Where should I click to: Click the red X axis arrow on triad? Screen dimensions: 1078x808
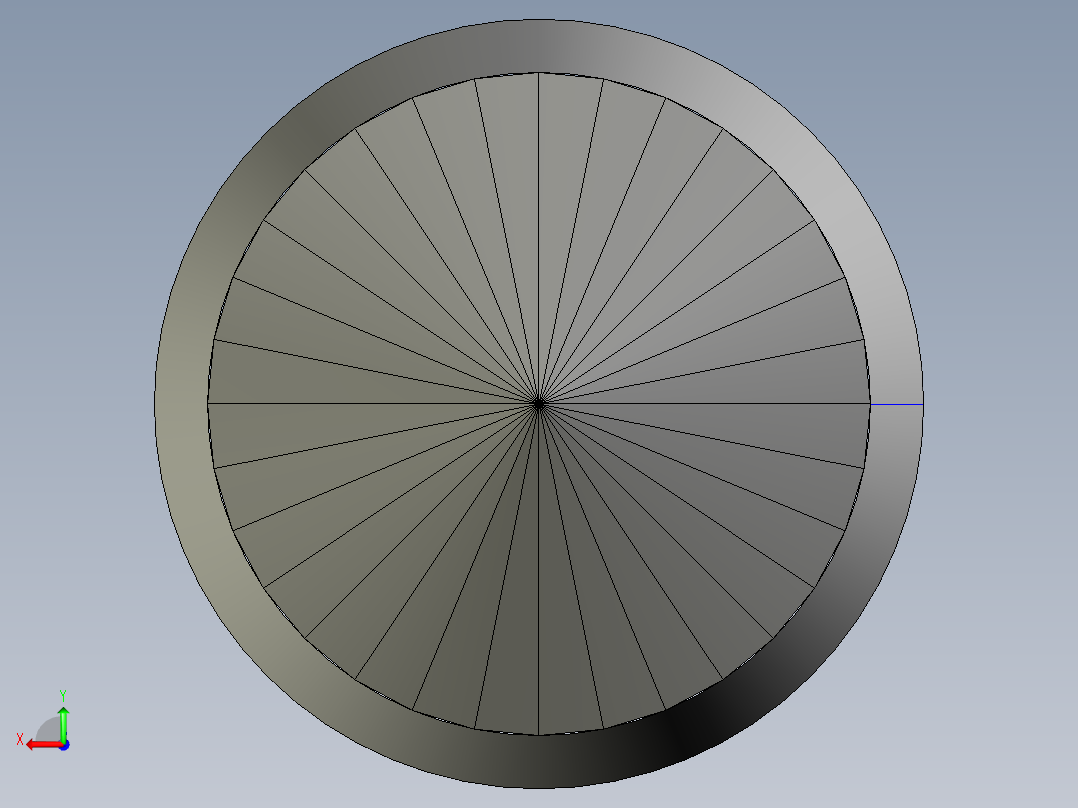[43, 745]
